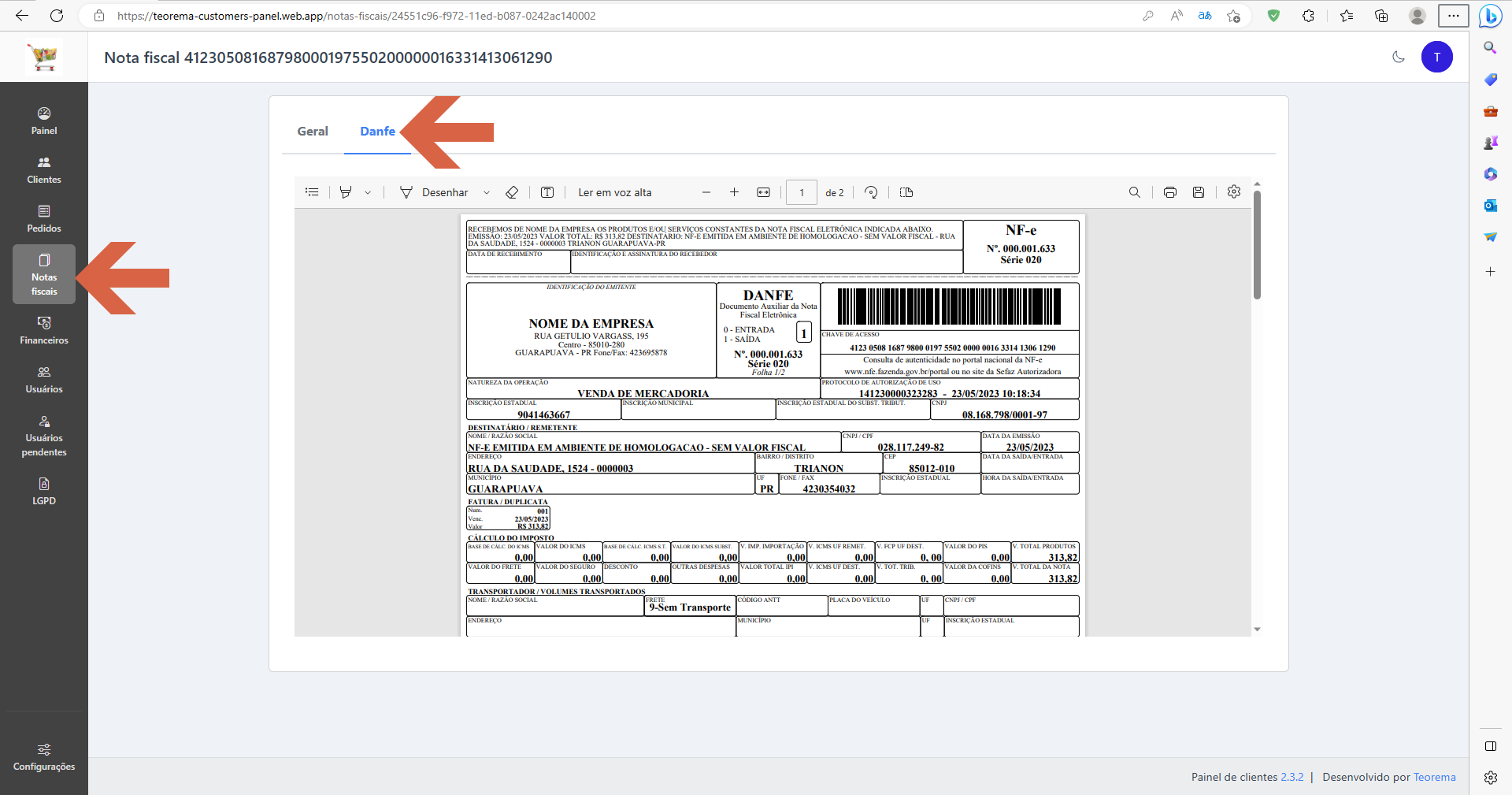Open browser Read aloud icon

coord(1177,16)
